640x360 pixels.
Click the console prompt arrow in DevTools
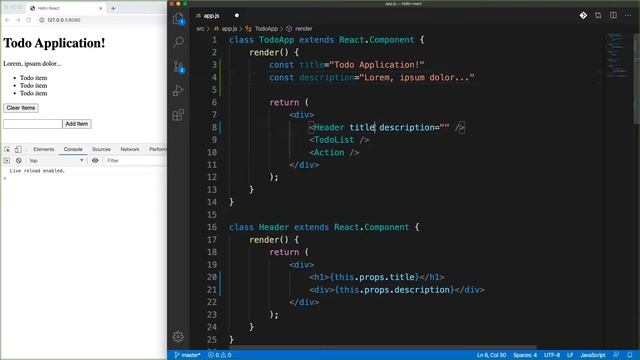5,178
